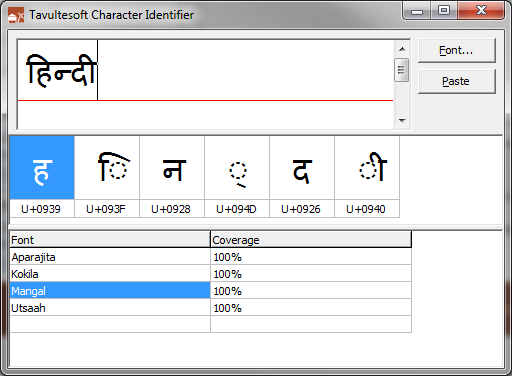The image size is (512, 376).
Task: Click inside the Hindi text input area
Action: 205,84
